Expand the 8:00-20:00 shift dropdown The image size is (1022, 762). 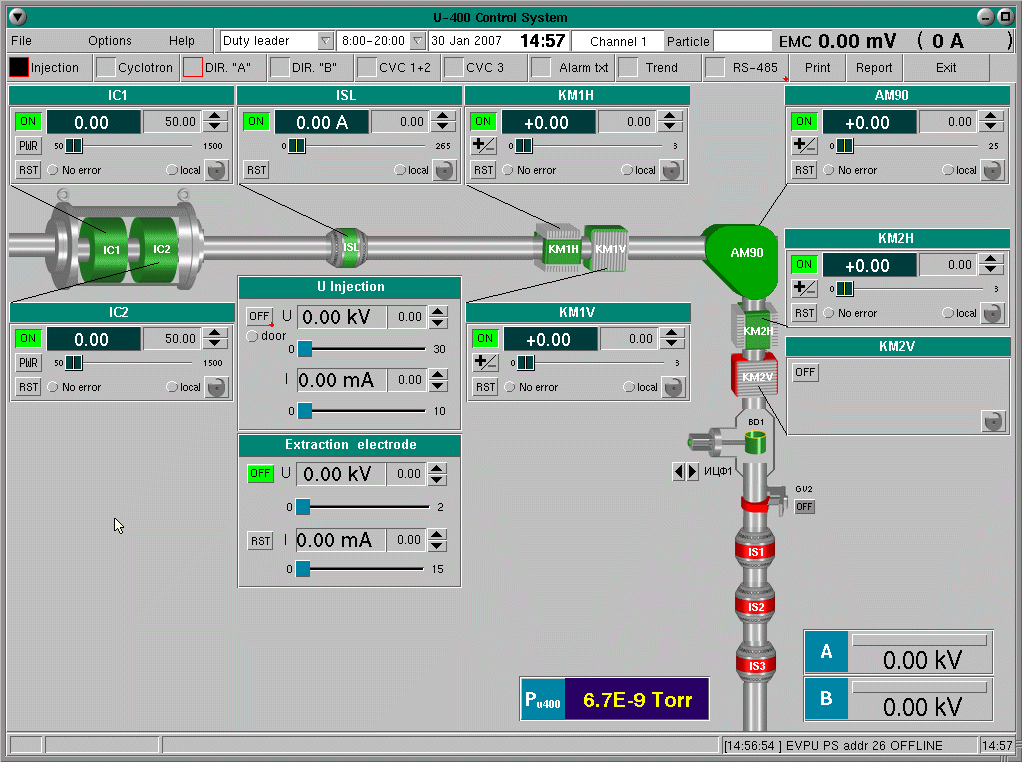tap(417, 41)
